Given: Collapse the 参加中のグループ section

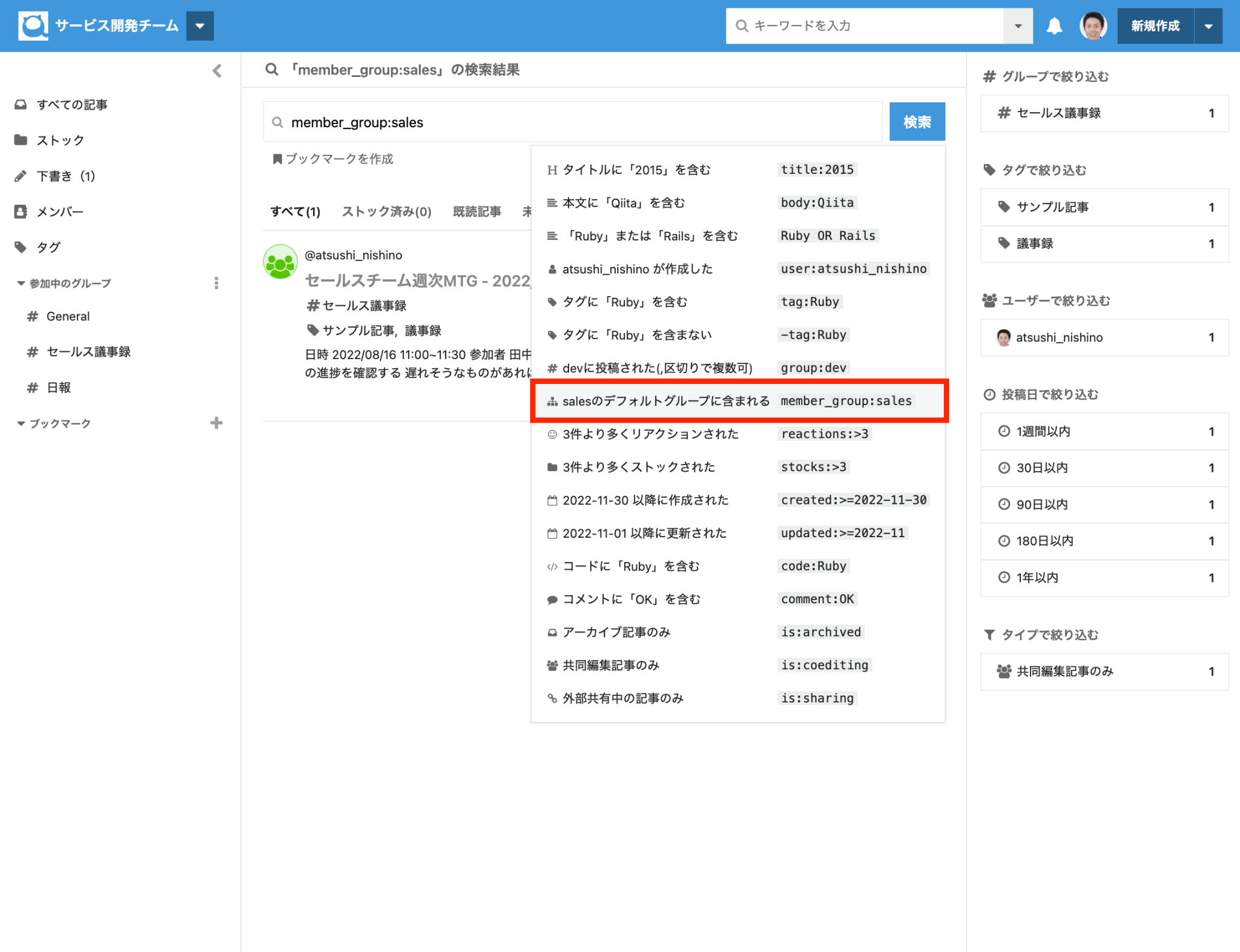Looking at the screenshot, I should tap(21, 283).
